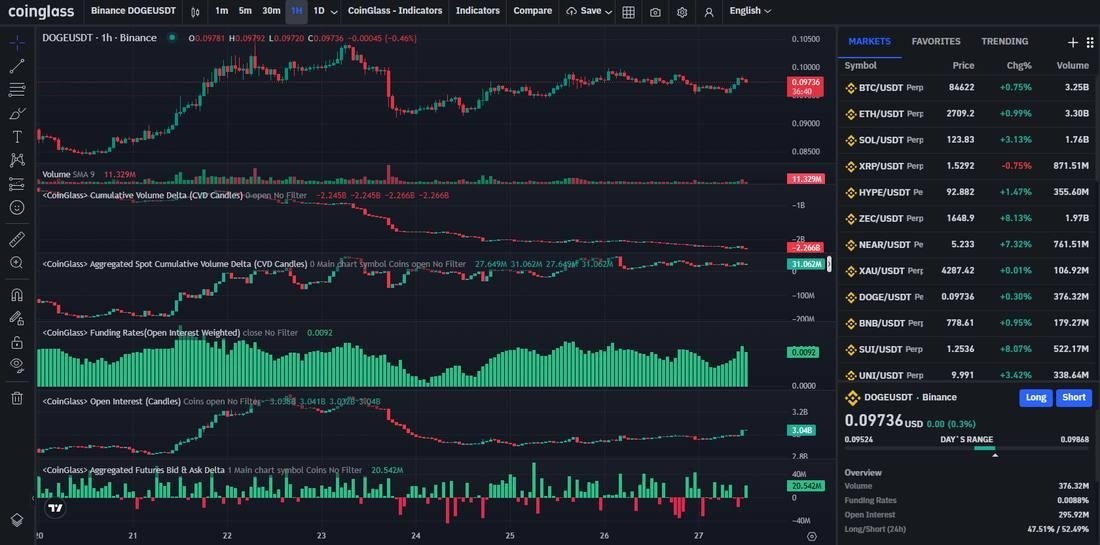This screenshot has height=545, width=1100.
Task: Select XAU/USDT Perp in markets list
Action: point(968,271)
